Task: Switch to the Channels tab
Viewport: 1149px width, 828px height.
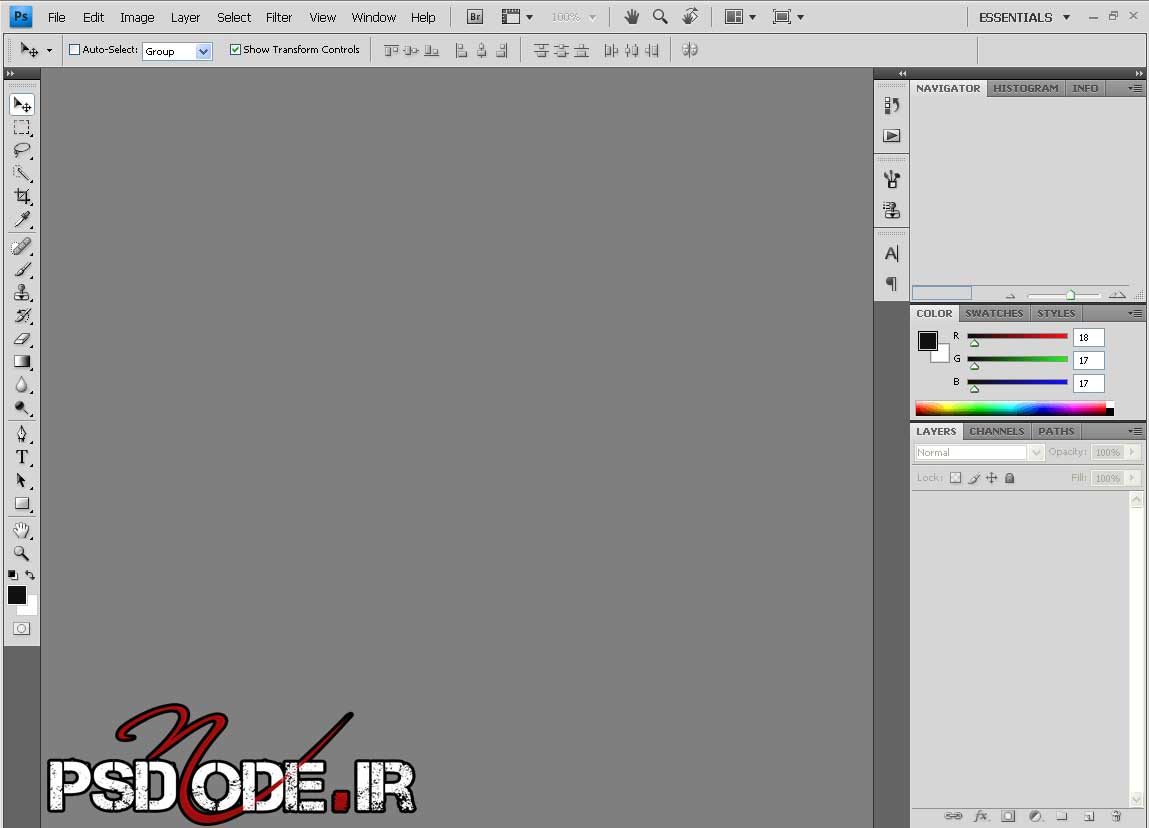Action: coord(997,431)
